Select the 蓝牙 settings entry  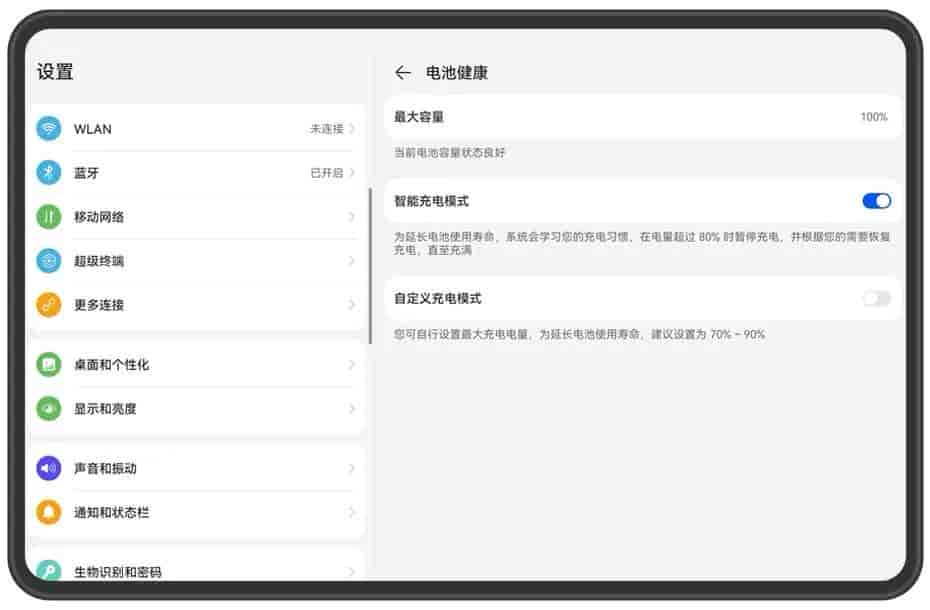pyautogui.click(x=197, y=173)
